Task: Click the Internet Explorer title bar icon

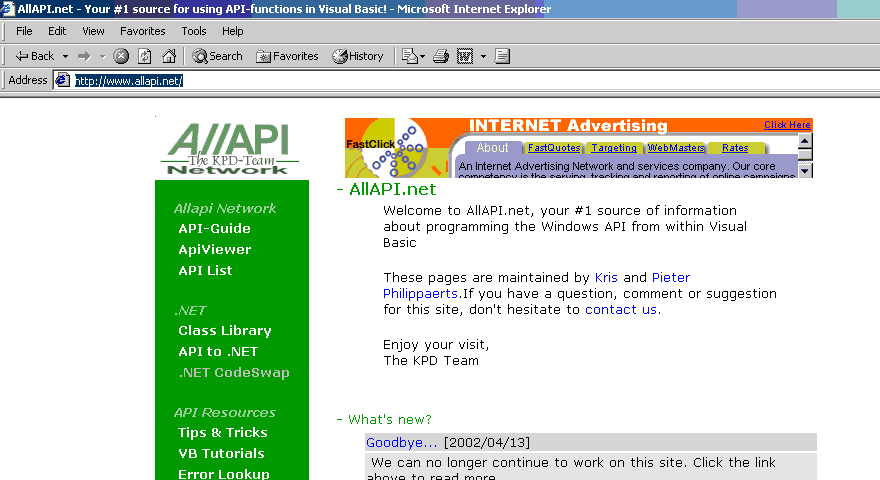Action: [7, 8]
